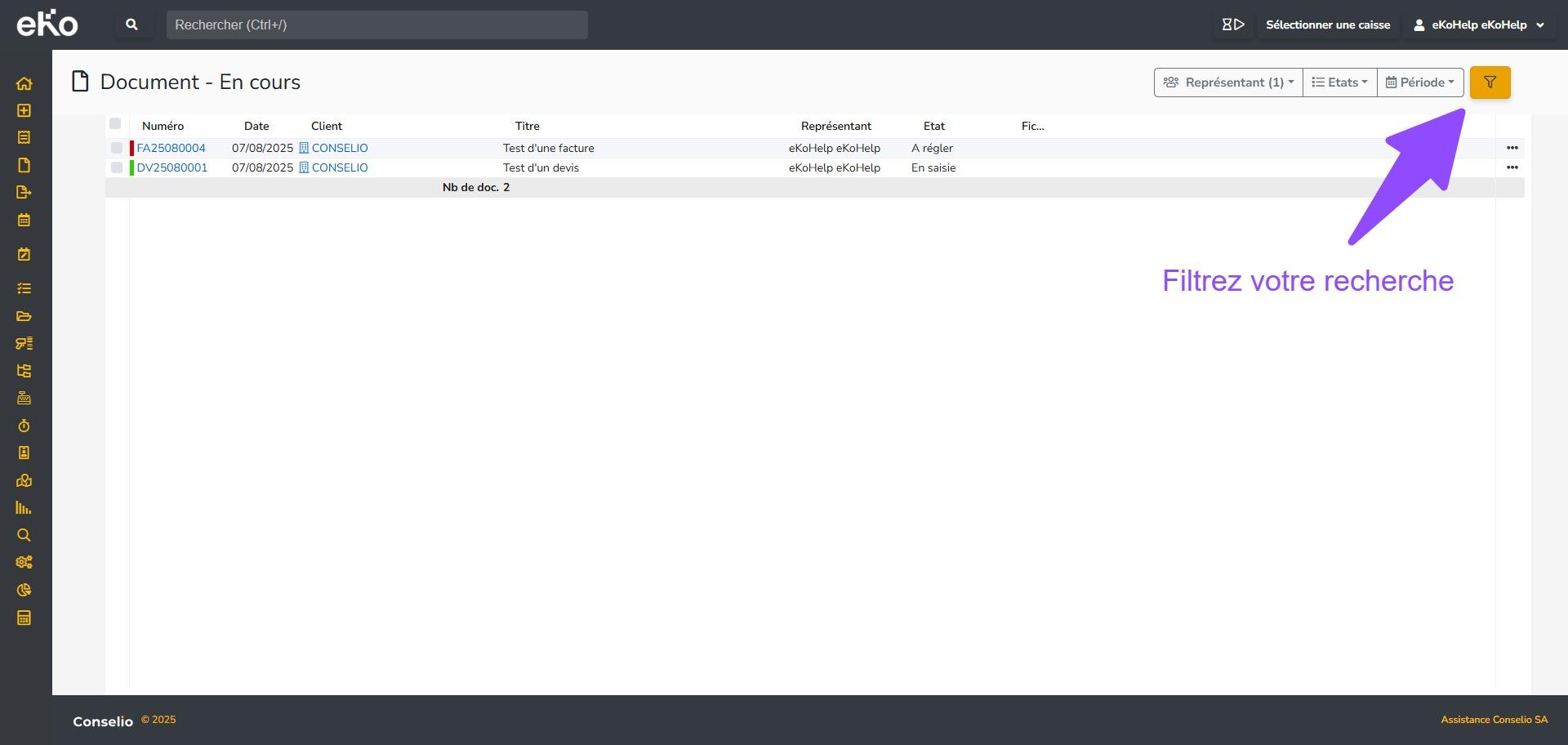Click the yellow filter funnel button
Image resolution: width=1568 pixels, height=745 pixels.
click(1490, 83)
